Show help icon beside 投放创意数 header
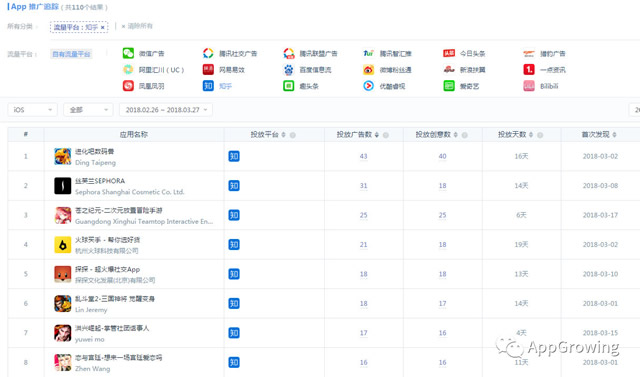Screen dimensions: 640x377 pyautogui.click(x=464, y=135)
